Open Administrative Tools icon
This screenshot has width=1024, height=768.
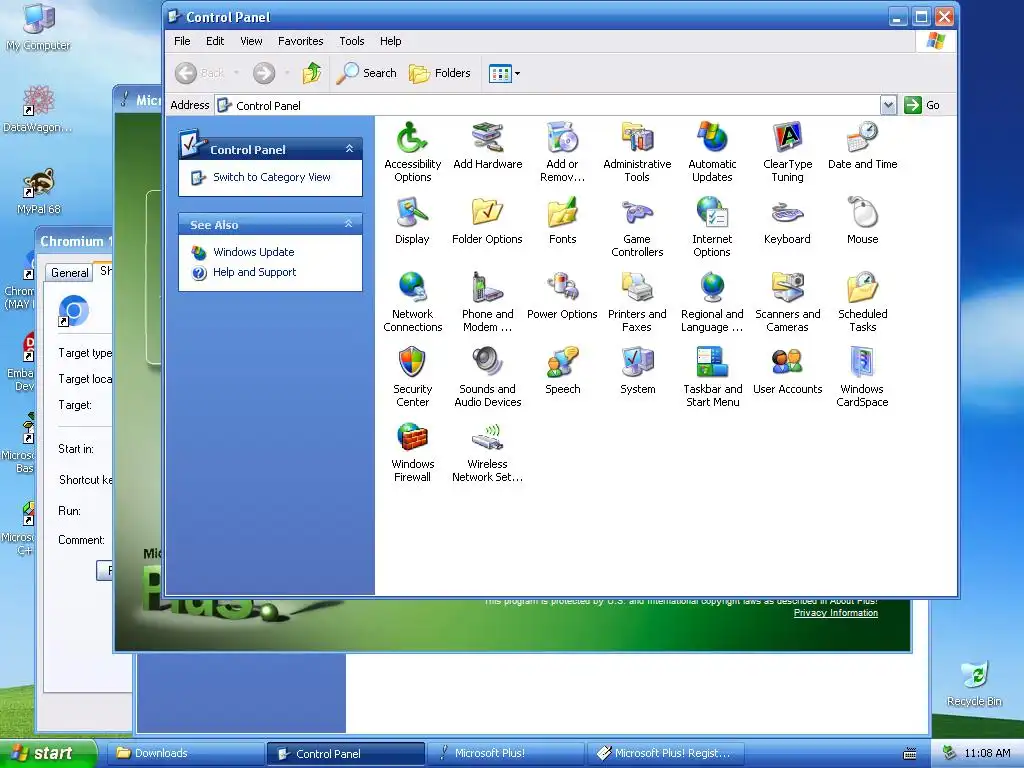(637, 152)
